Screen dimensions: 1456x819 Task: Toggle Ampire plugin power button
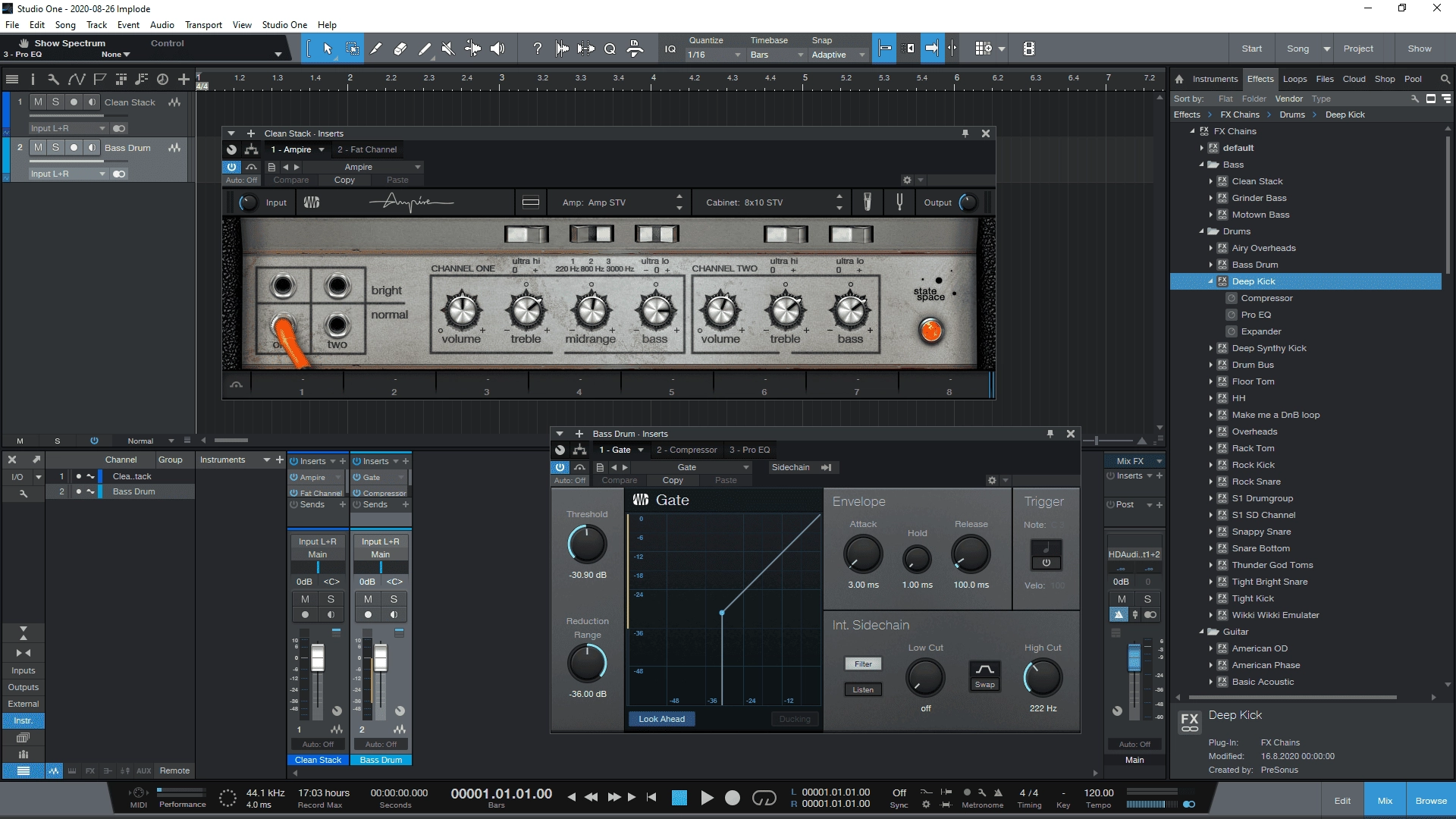pos(232,167)
